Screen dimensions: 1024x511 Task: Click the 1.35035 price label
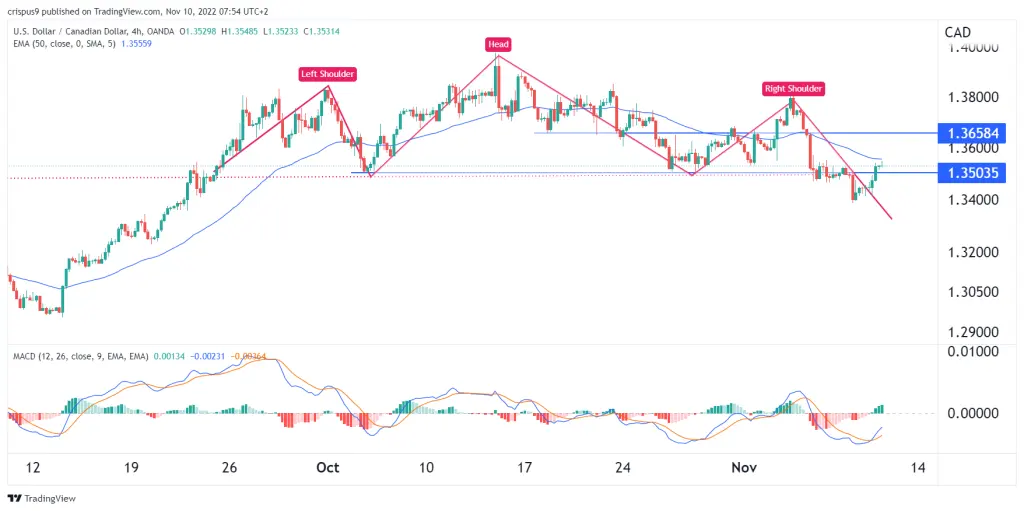coord(972,173)
